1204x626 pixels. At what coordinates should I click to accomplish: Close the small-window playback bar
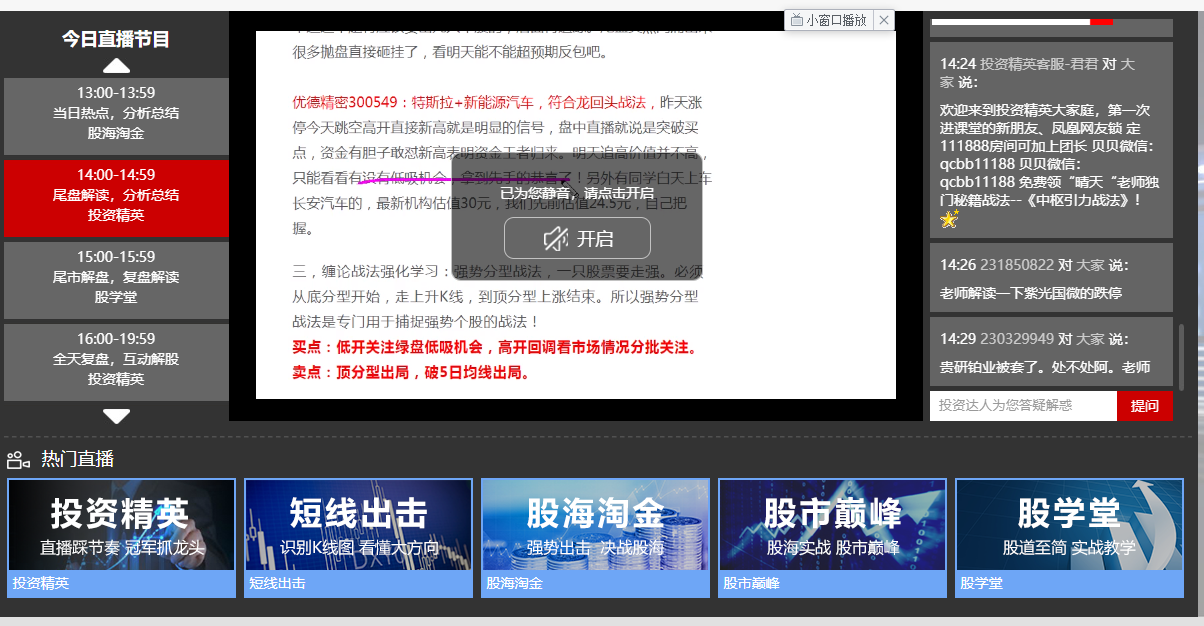(x=883, y=20)
